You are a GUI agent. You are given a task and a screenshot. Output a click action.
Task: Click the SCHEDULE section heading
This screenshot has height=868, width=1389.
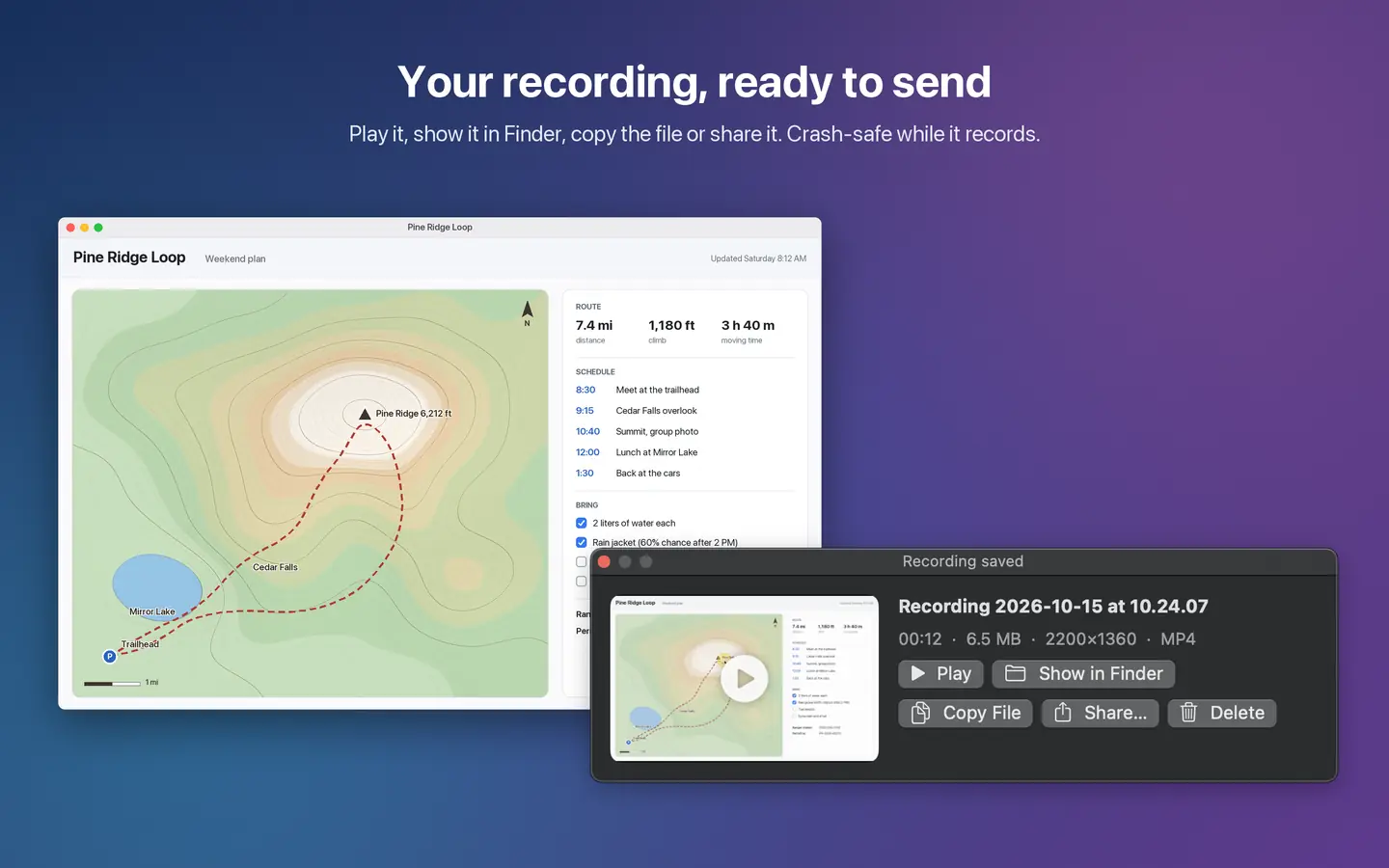(595, 372)
